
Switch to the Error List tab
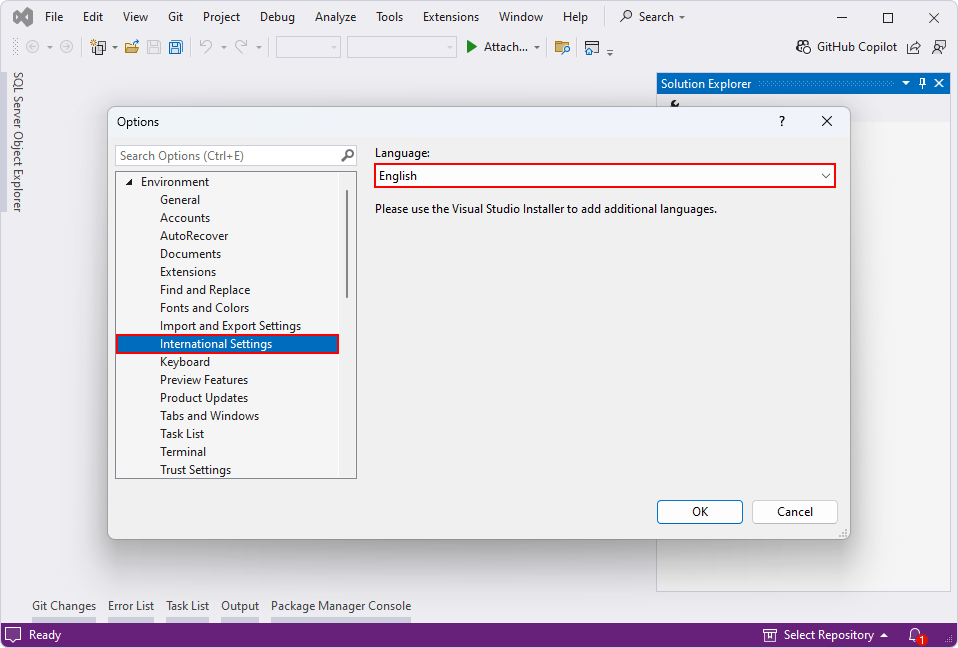coord(131,605)
